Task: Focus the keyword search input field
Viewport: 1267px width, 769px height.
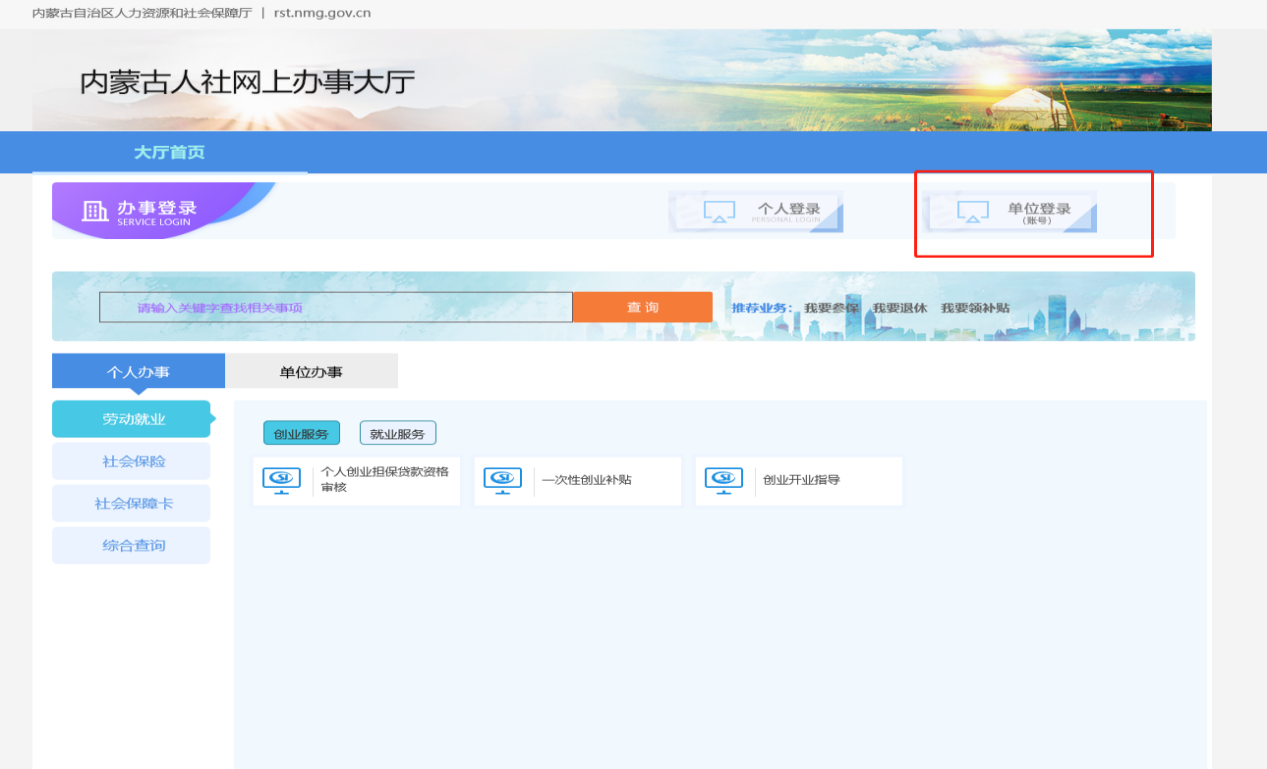Action: point(335,308)
